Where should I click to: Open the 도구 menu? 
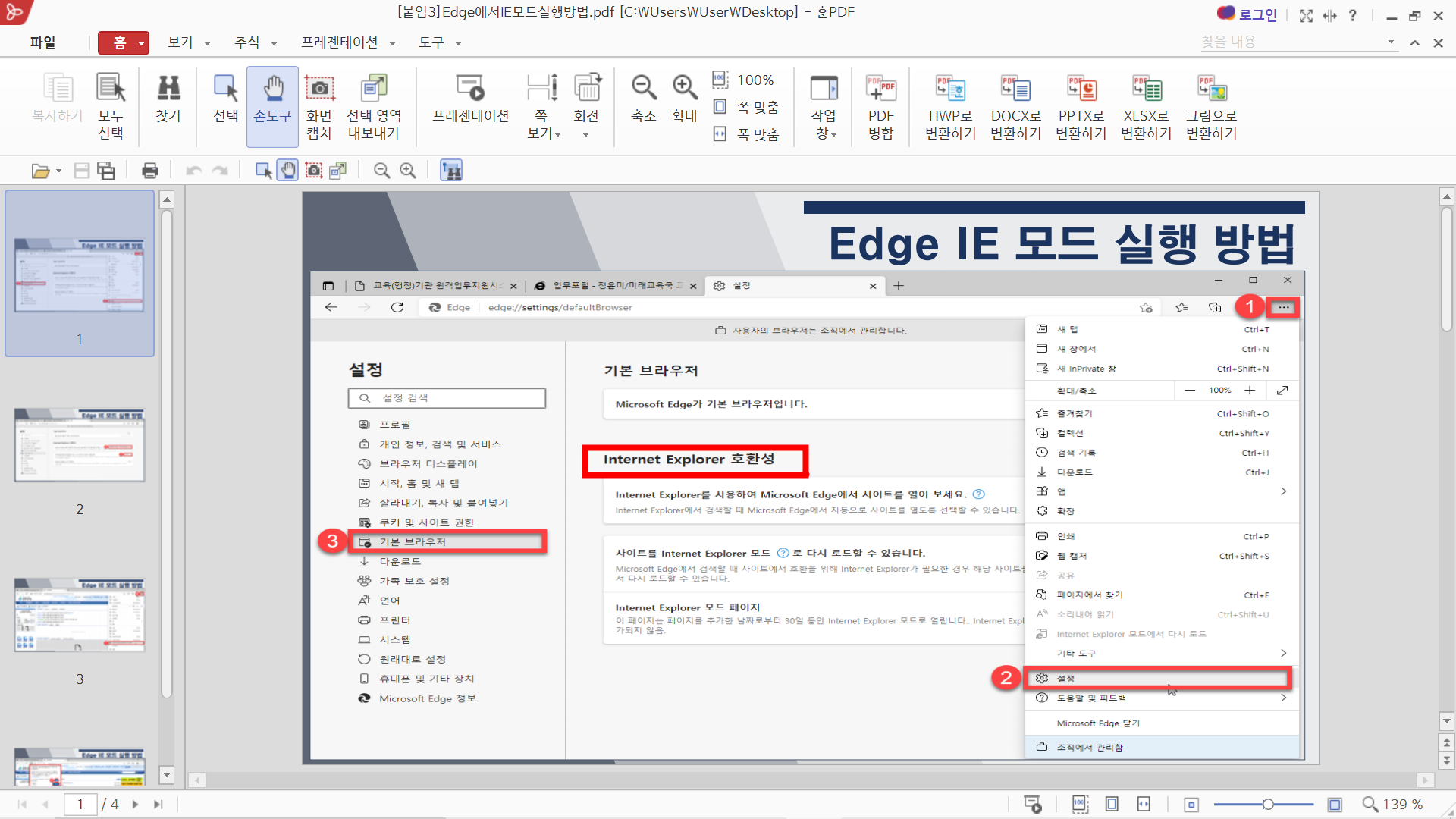tap(431, 42)
